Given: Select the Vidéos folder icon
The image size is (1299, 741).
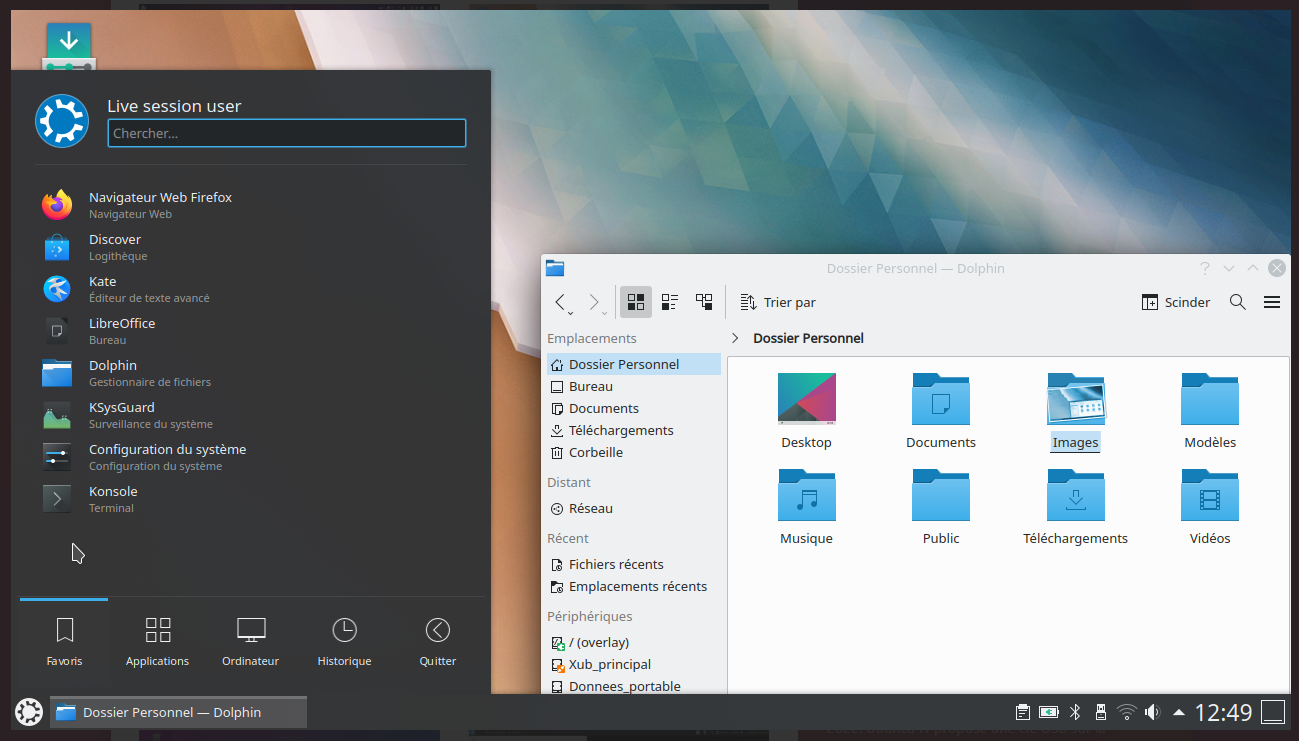Looking at the screenshot, I should click(1210, 494).
